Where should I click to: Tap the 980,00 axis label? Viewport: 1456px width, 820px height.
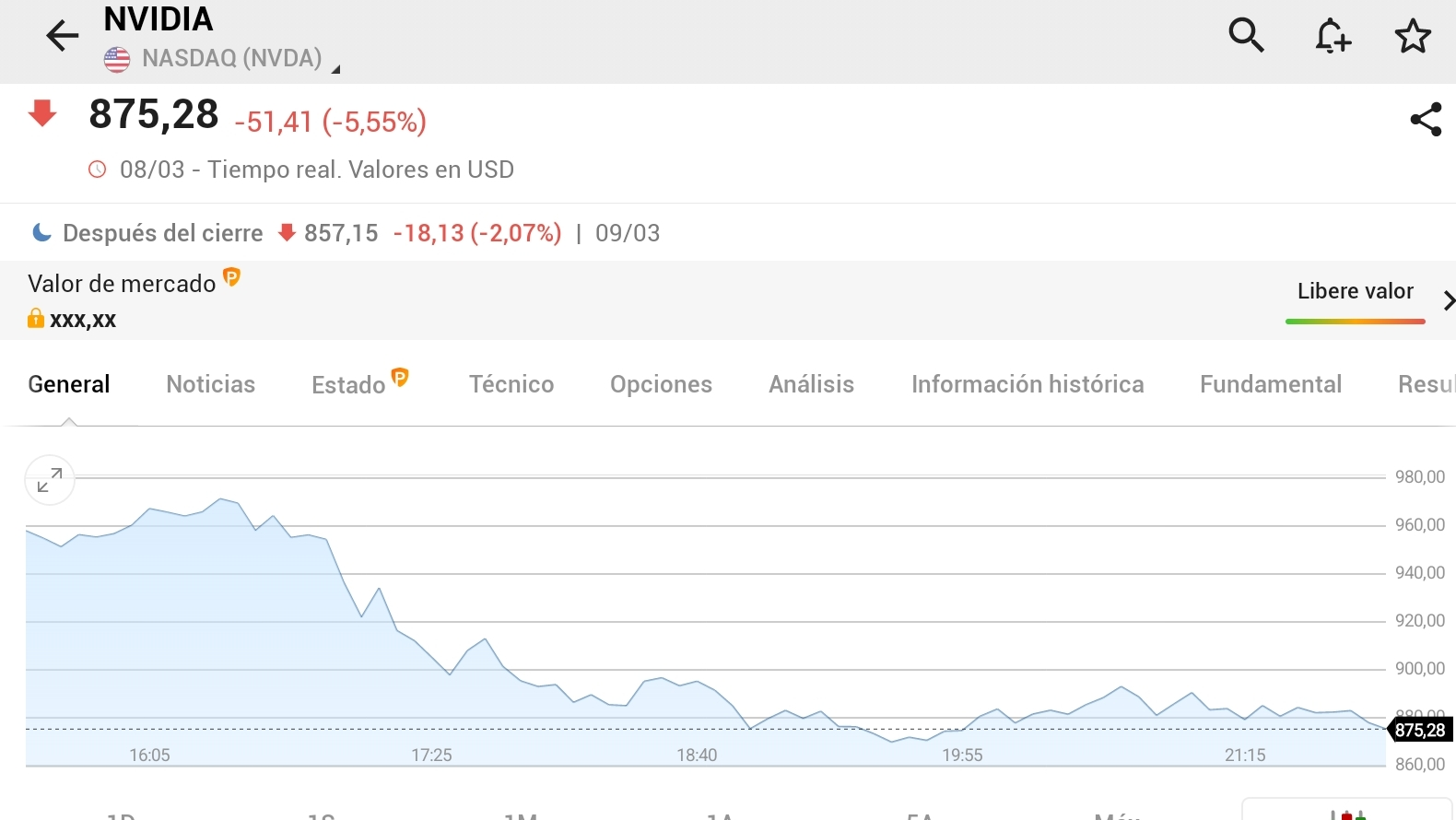click(x=1420, y=477)
